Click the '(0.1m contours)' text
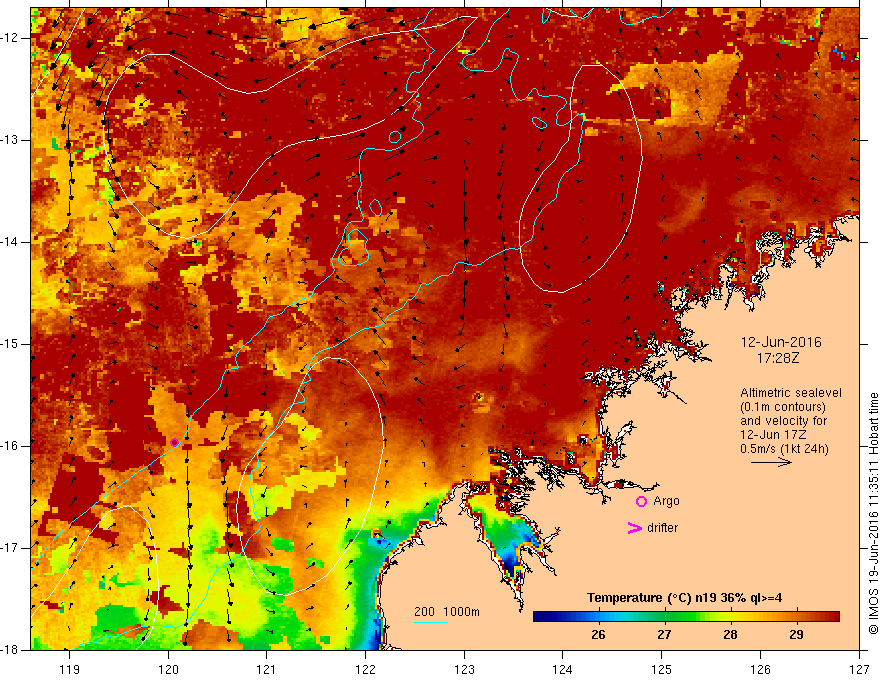This screenshot has width=880, height=680. [x=783, y=407]
